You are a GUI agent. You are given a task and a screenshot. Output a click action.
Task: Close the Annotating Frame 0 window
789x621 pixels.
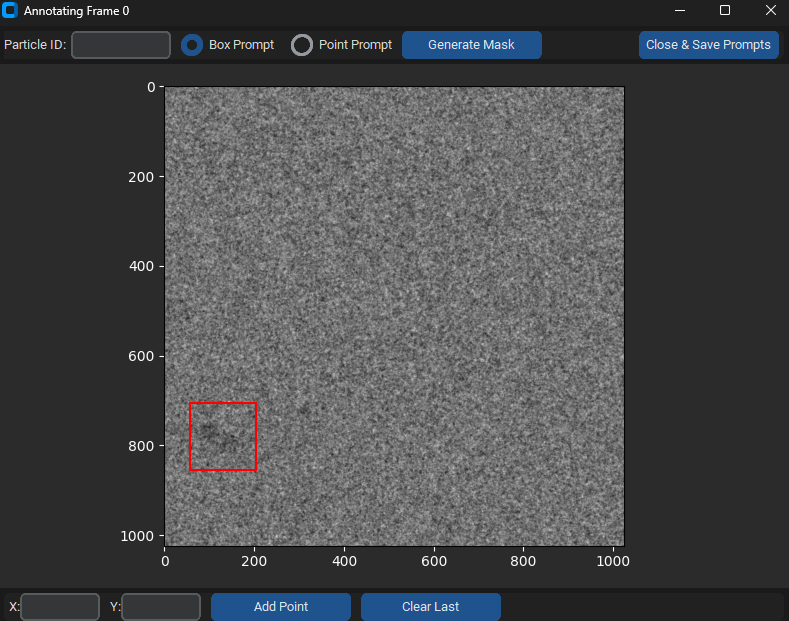click(x=770, y=11)
